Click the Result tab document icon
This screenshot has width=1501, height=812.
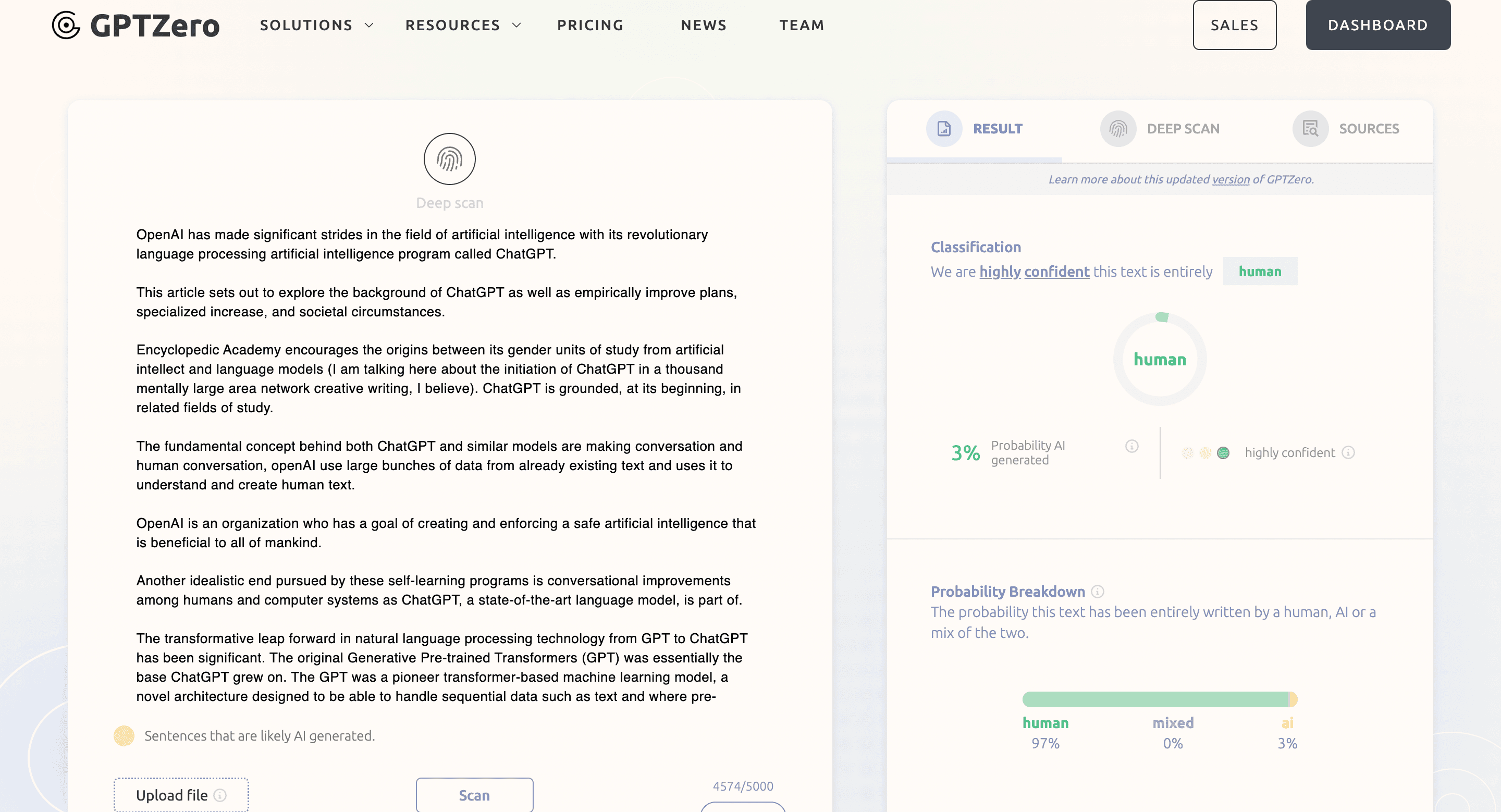coord(943,129)
